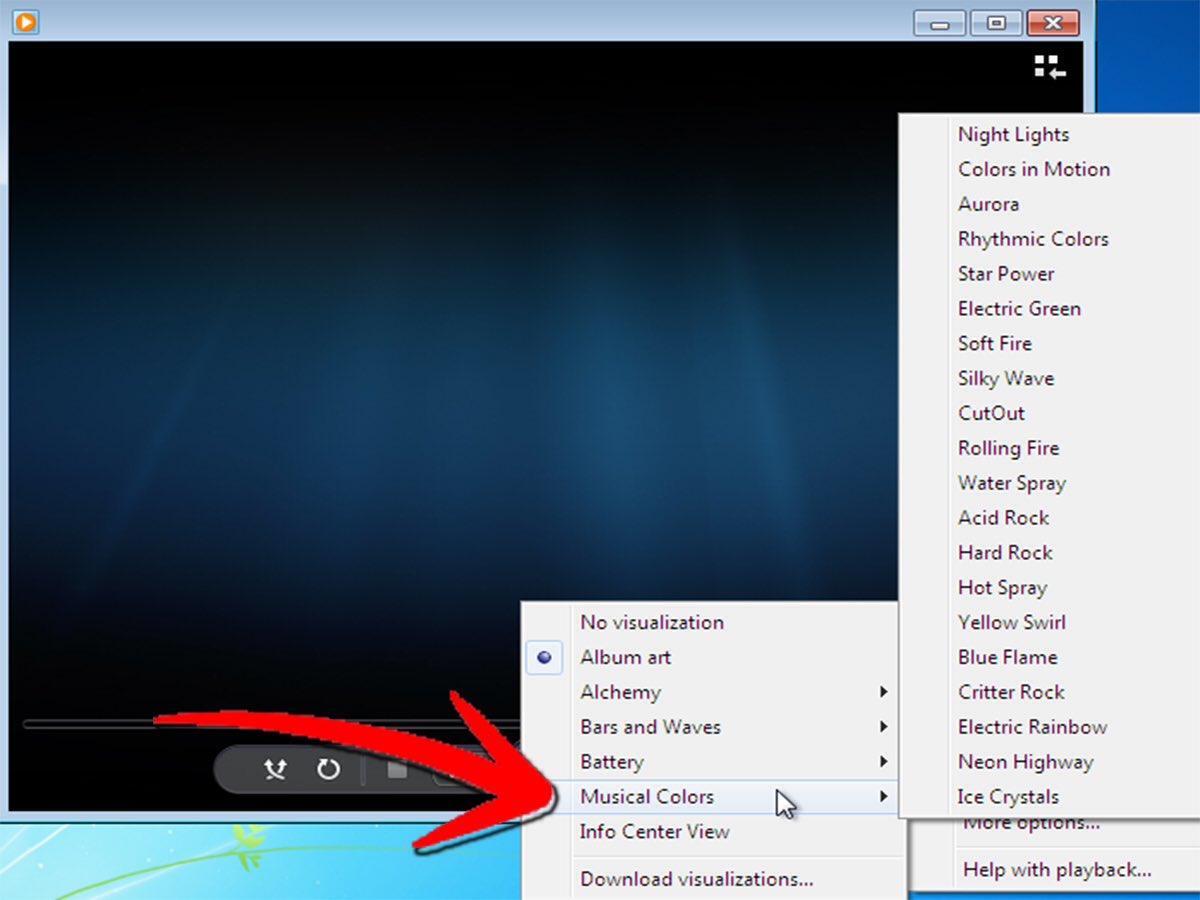Screen dimensions: 1200x900
Task: Select the Shuffle playback icon
Action: tap(275, 770)
